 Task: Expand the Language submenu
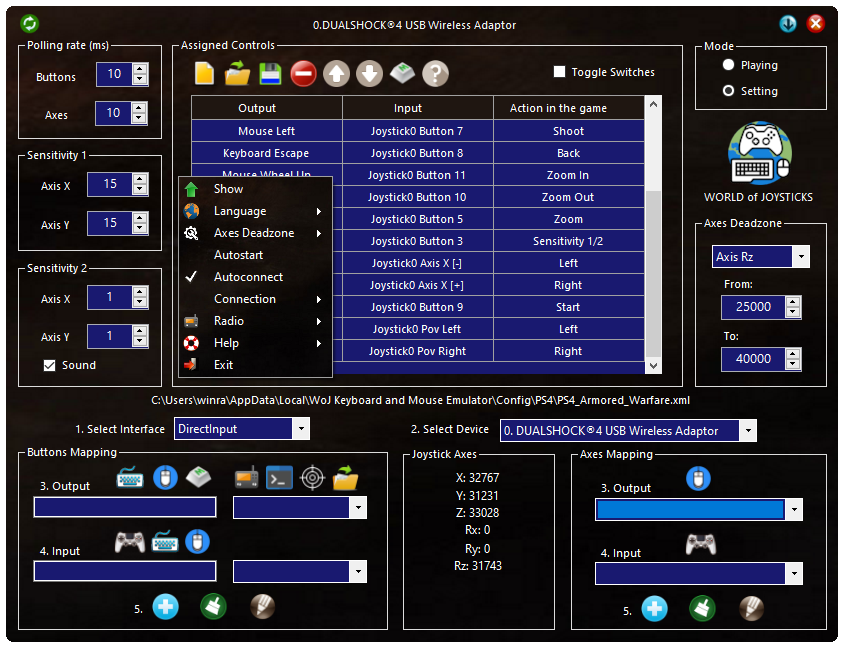tap(255, 211)
